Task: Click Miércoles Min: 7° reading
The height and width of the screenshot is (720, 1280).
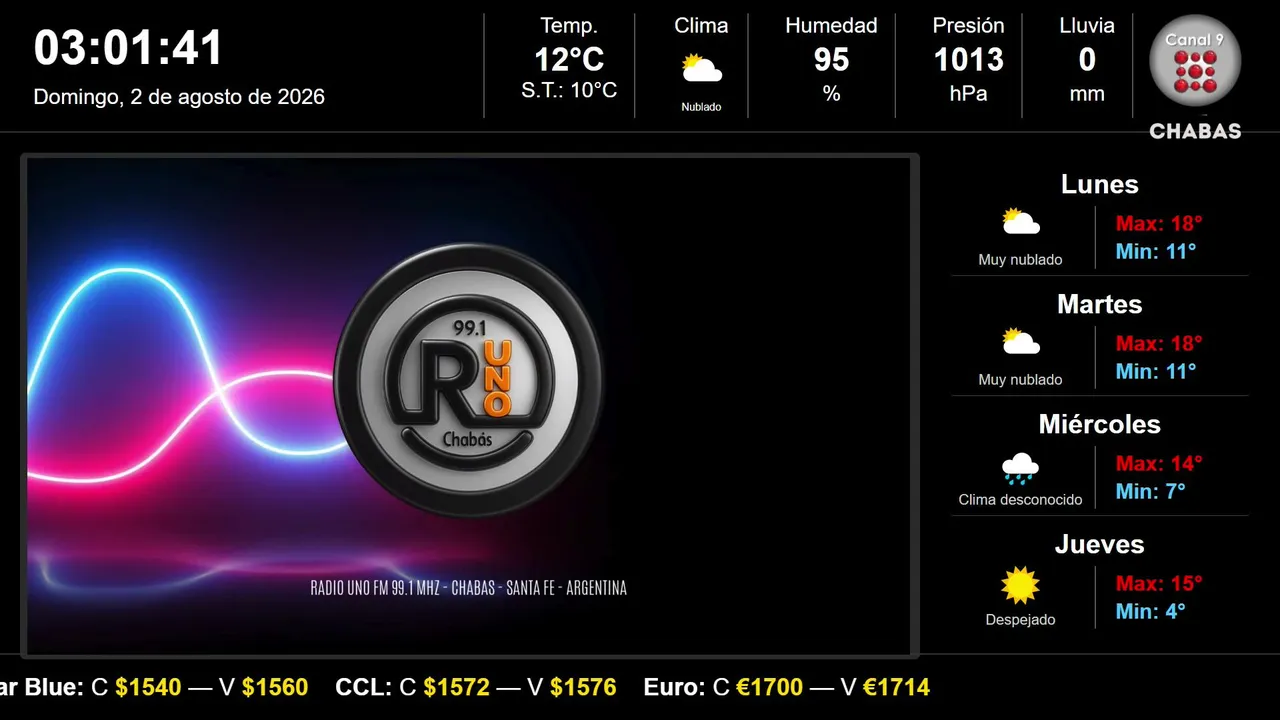Action: (x=1151, y=491)
